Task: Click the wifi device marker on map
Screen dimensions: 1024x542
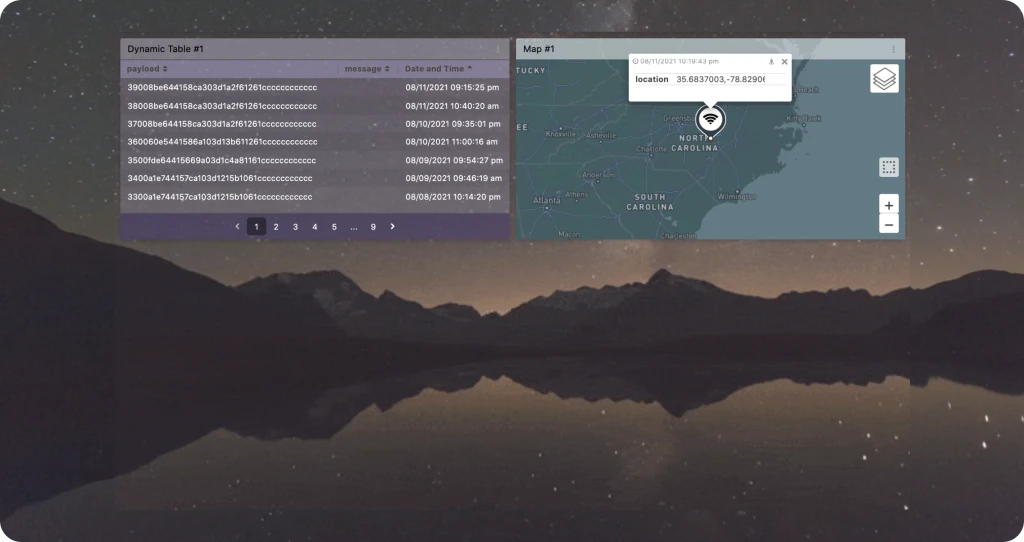Action: (711, 120)
